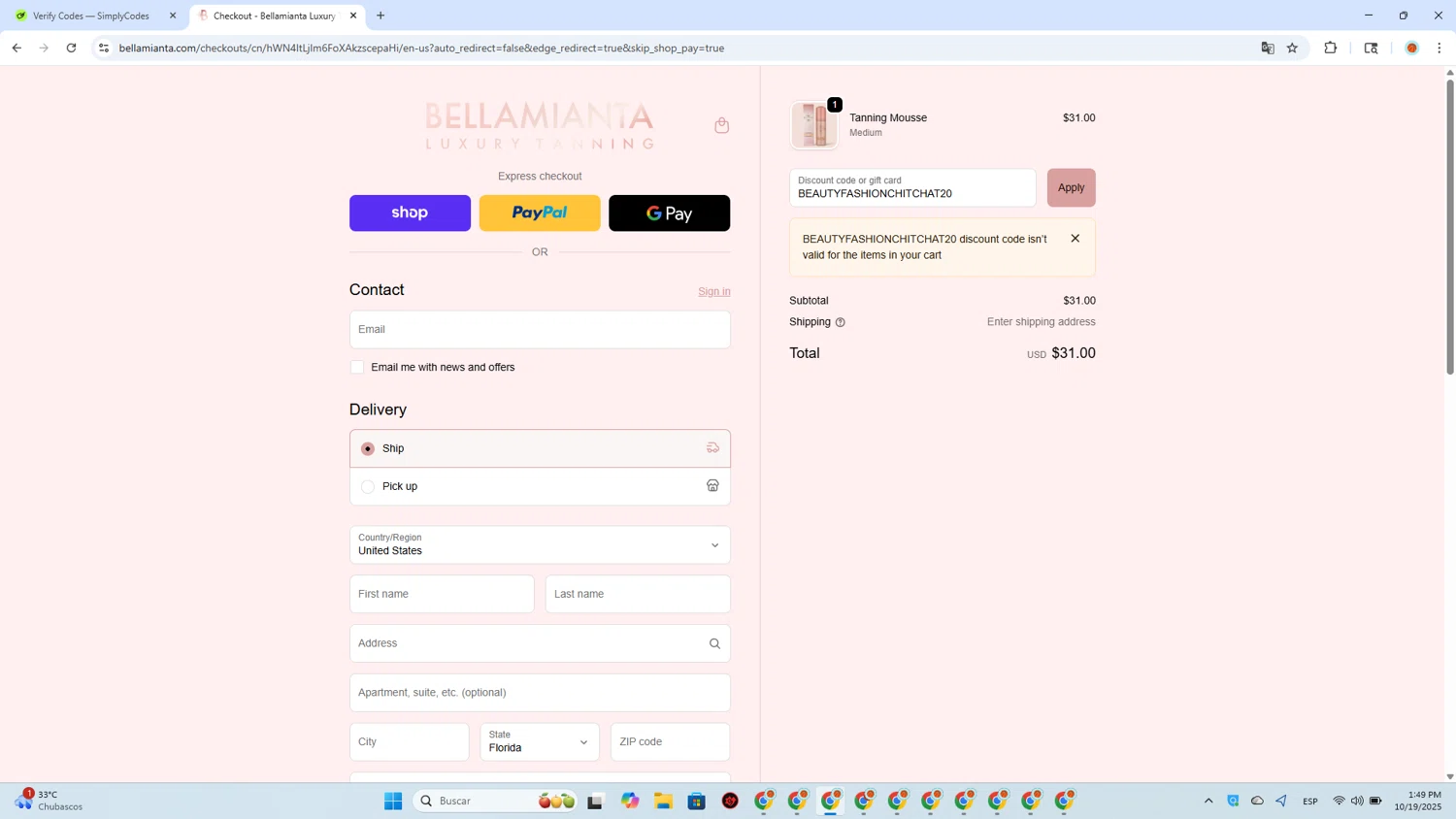1456x819 pixels.
Task: Switch to the Verify Codes SimplyCodes tab
Action: 91,16
